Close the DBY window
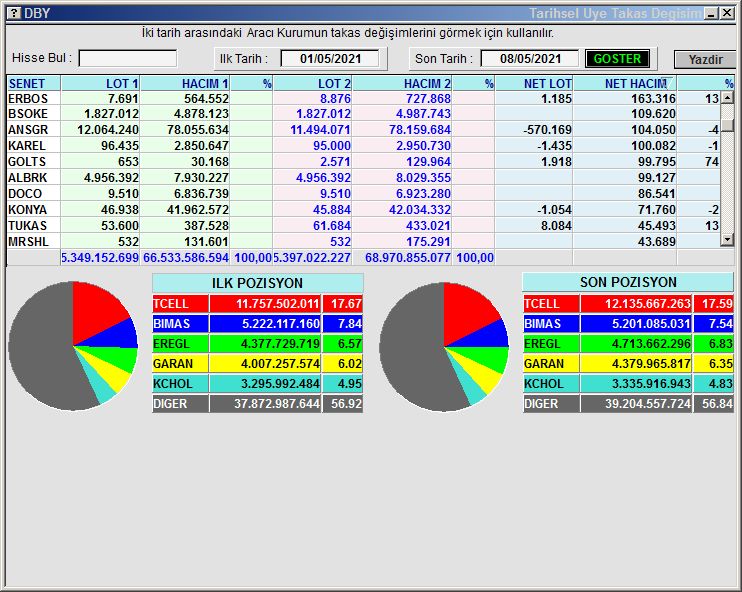This screenshot has height=592, width=742. (x=727, y=13)
